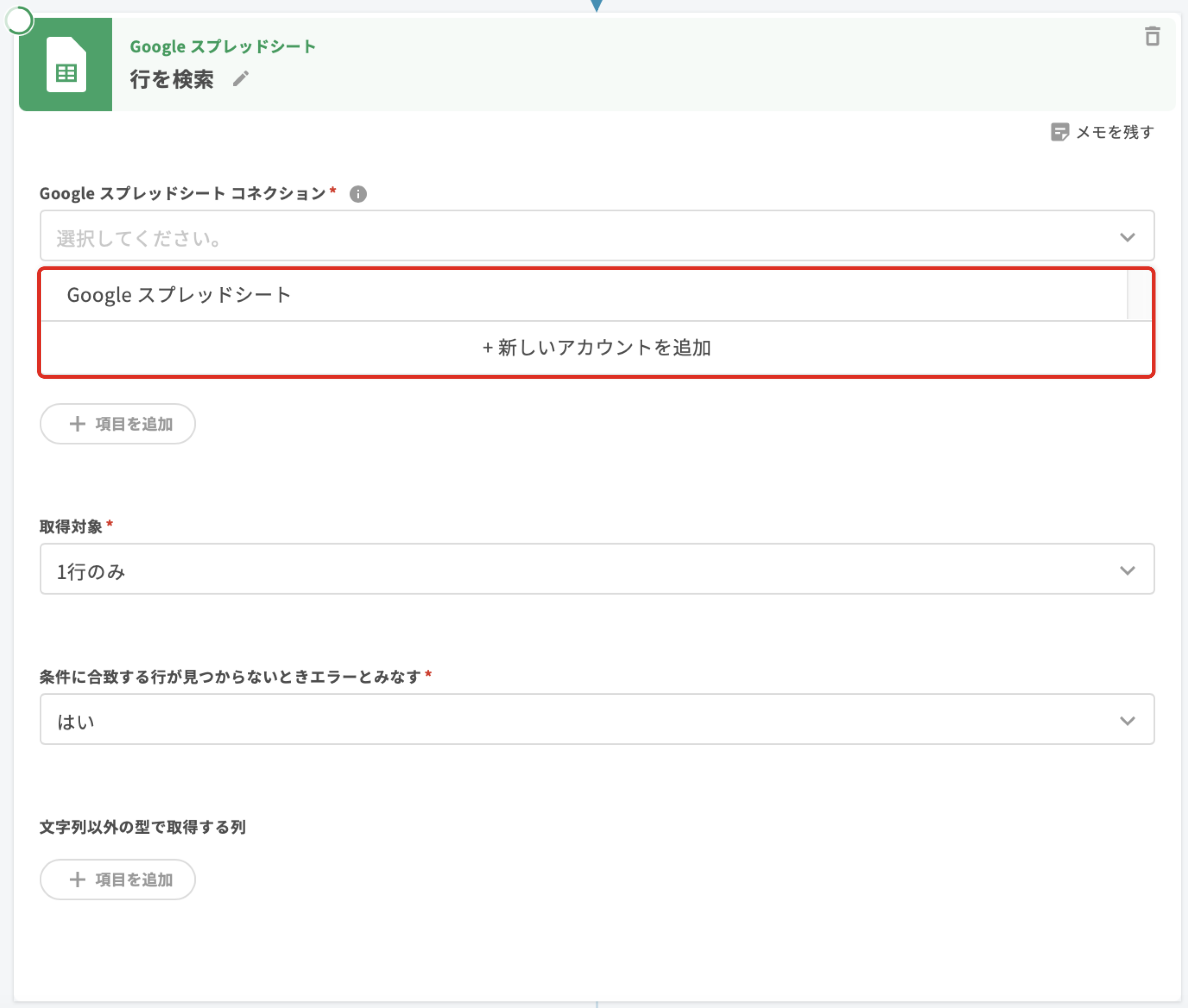Click the green Google Sheets icon
The height and width of the screenshot is (1008, 1188).
[66, 65]
